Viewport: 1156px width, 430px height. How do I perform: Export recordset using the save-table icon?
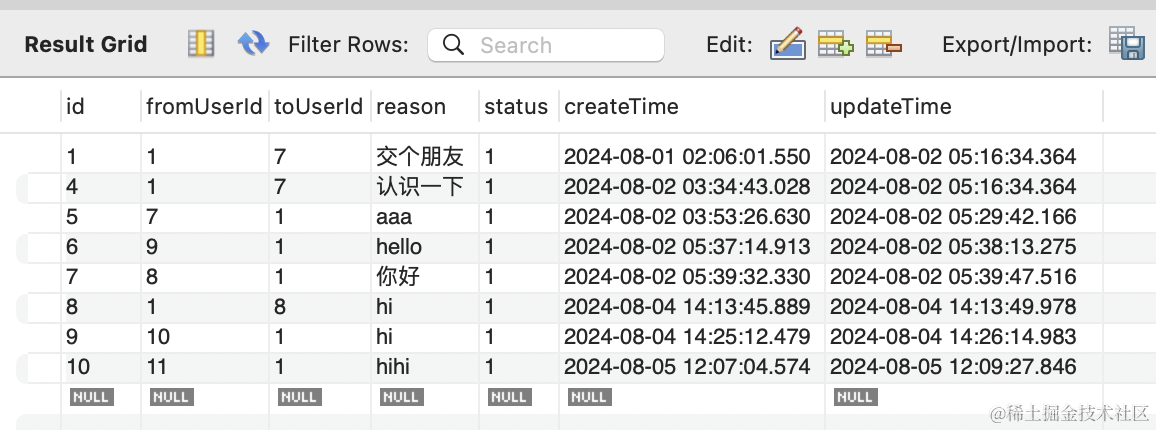point(1127,43)
